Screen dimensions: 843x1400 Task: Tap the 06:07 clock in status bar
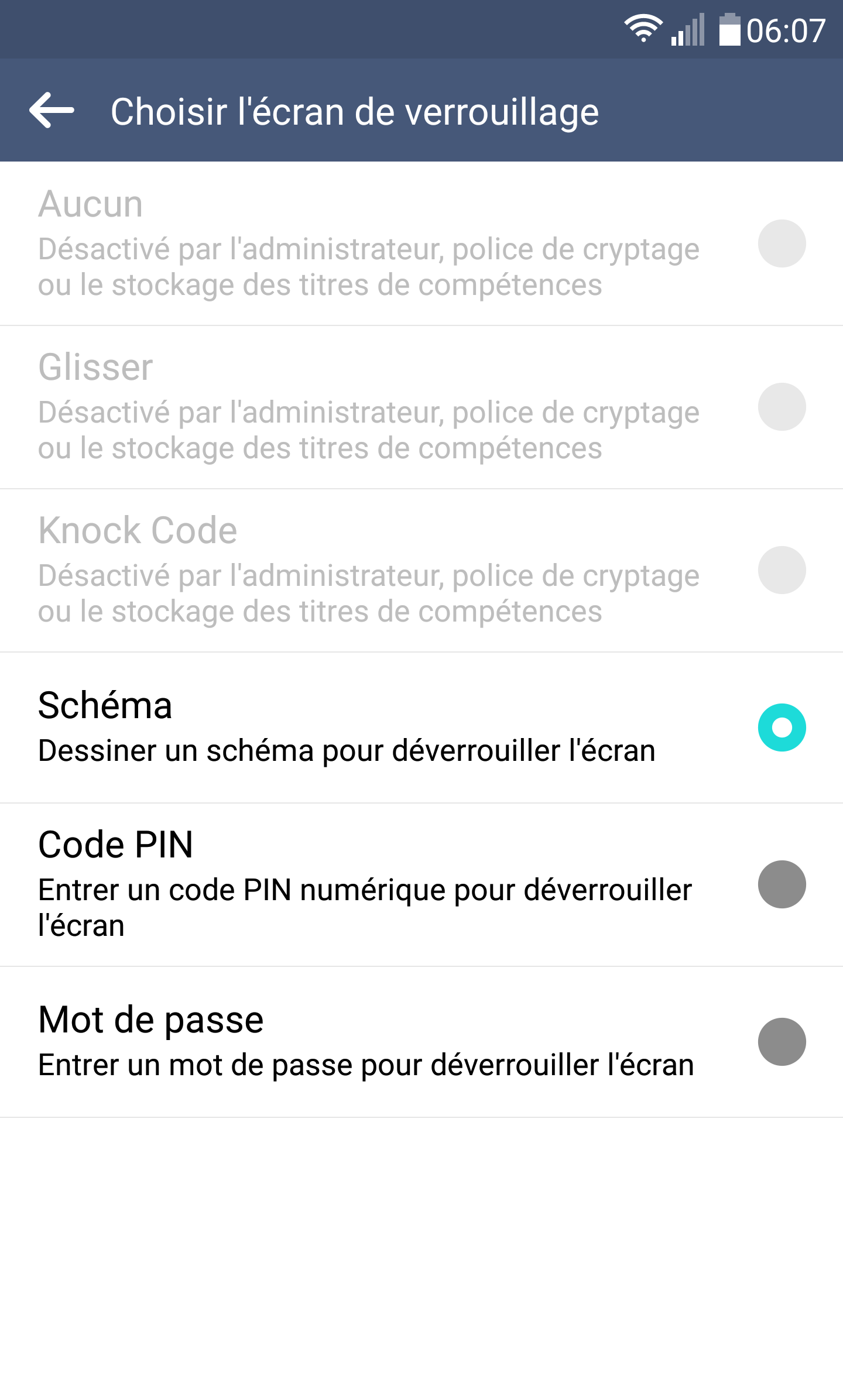click(786, 30)
